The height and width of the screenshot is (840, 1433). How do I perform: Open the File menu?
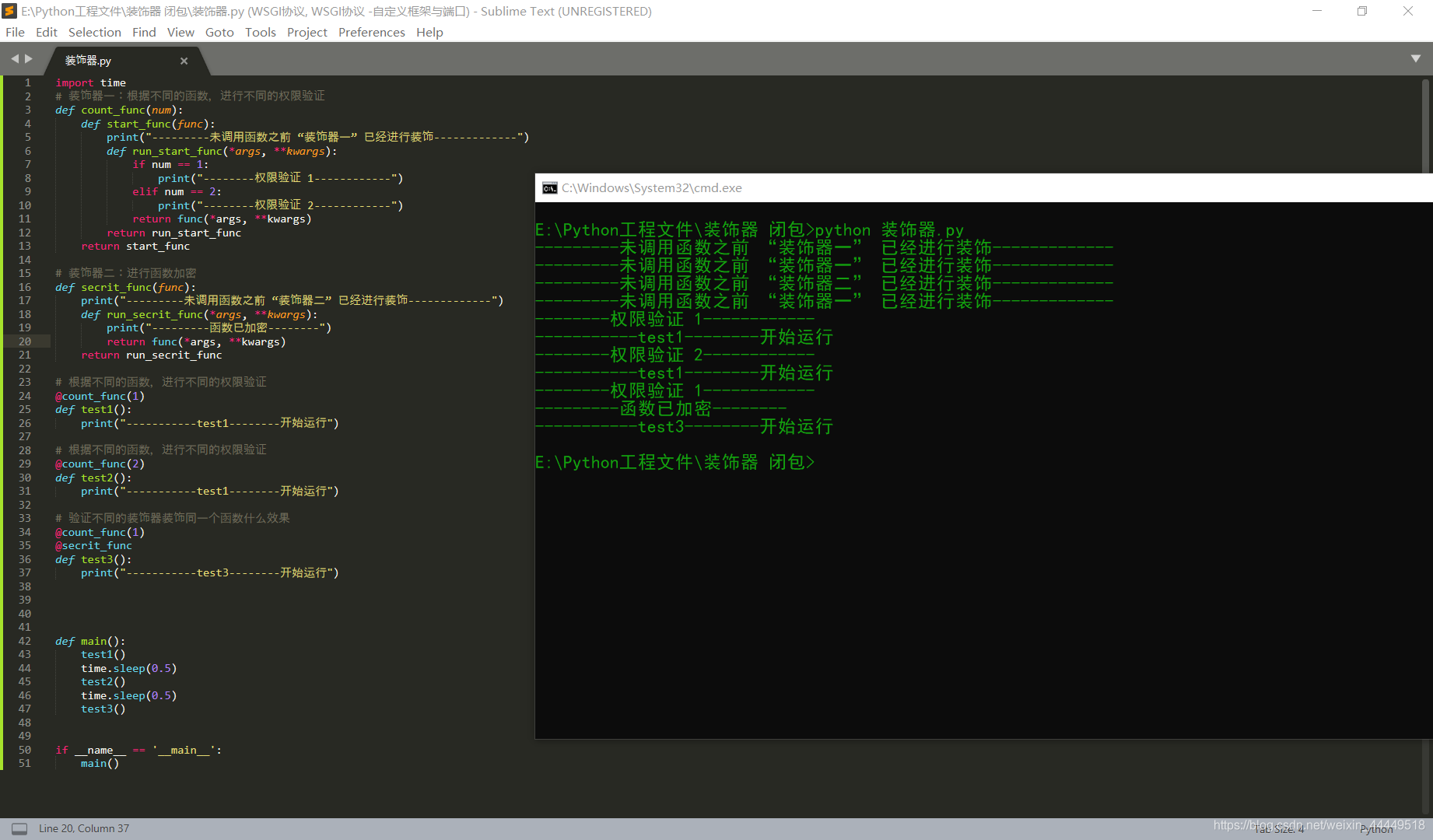[15, 32]
